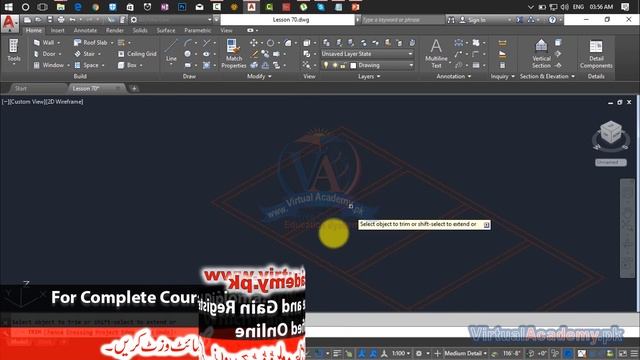The height and width of the screenshot is (360, 640).
Task: Open the Drawing layer dropdown
Action: click(367, 65)
